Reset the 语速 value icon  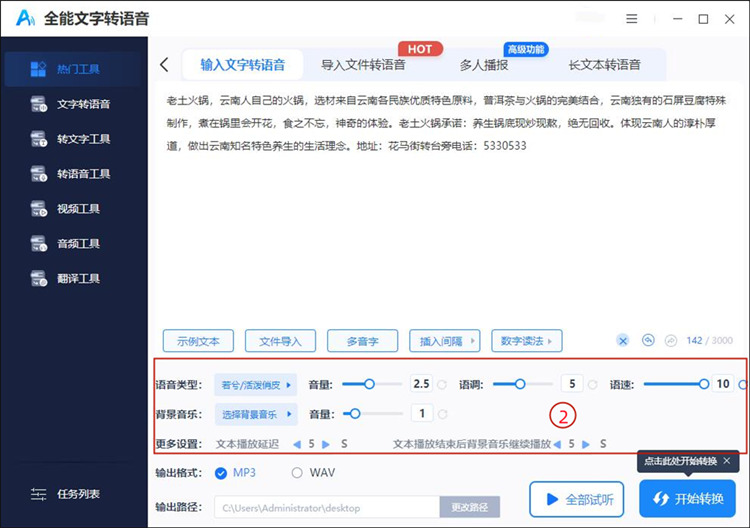point(743,385)
